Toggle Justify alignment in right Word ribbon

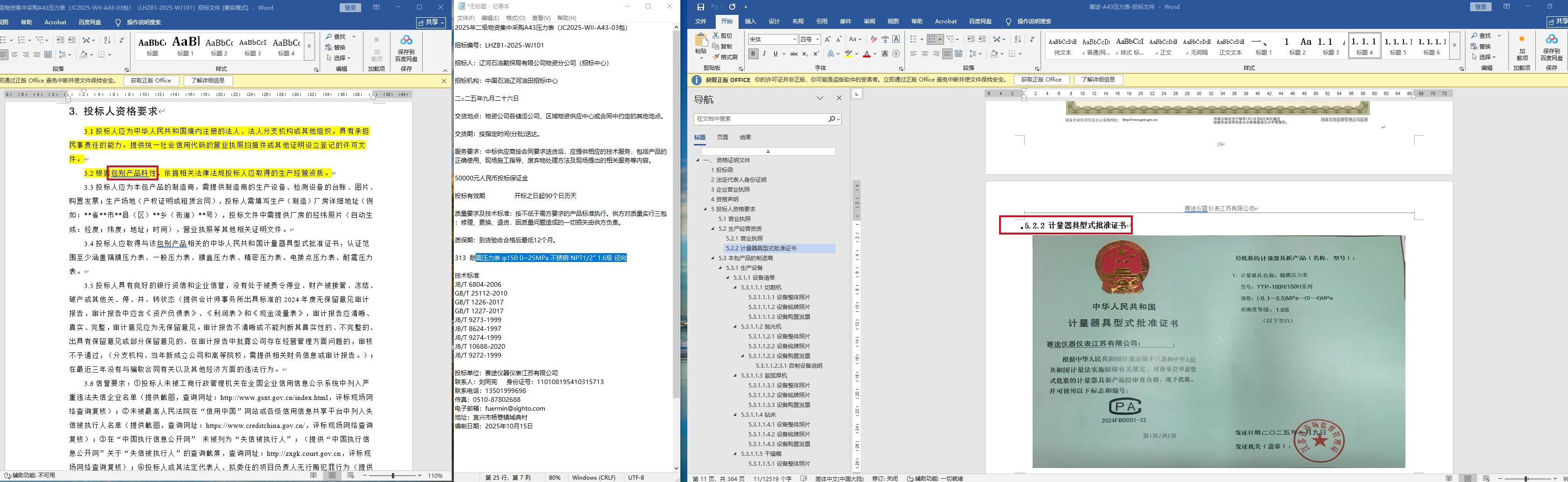click(x=947, y=54)
